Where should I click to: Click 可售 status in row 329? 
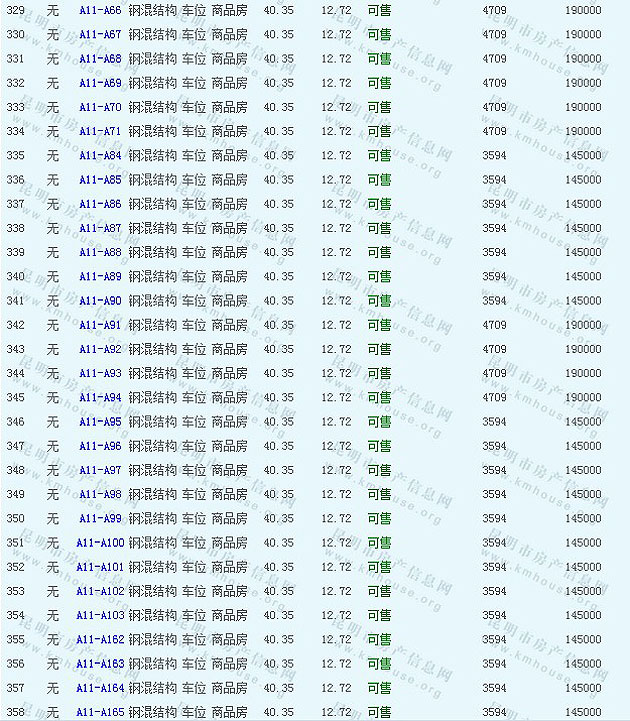(x=379, y=11)
